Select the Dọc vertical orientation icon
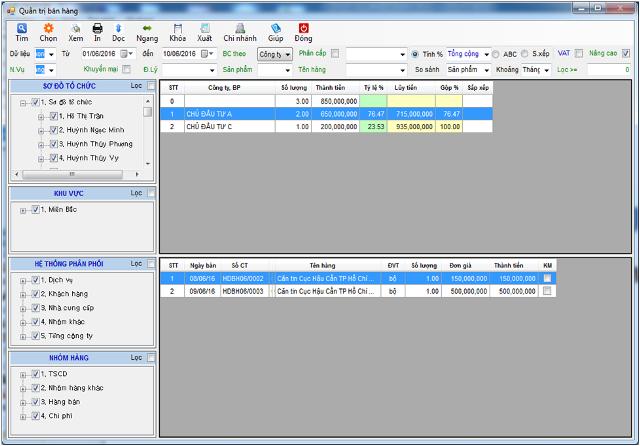The image size is (640, 446). pyautogui.click(x=118, y=28)
